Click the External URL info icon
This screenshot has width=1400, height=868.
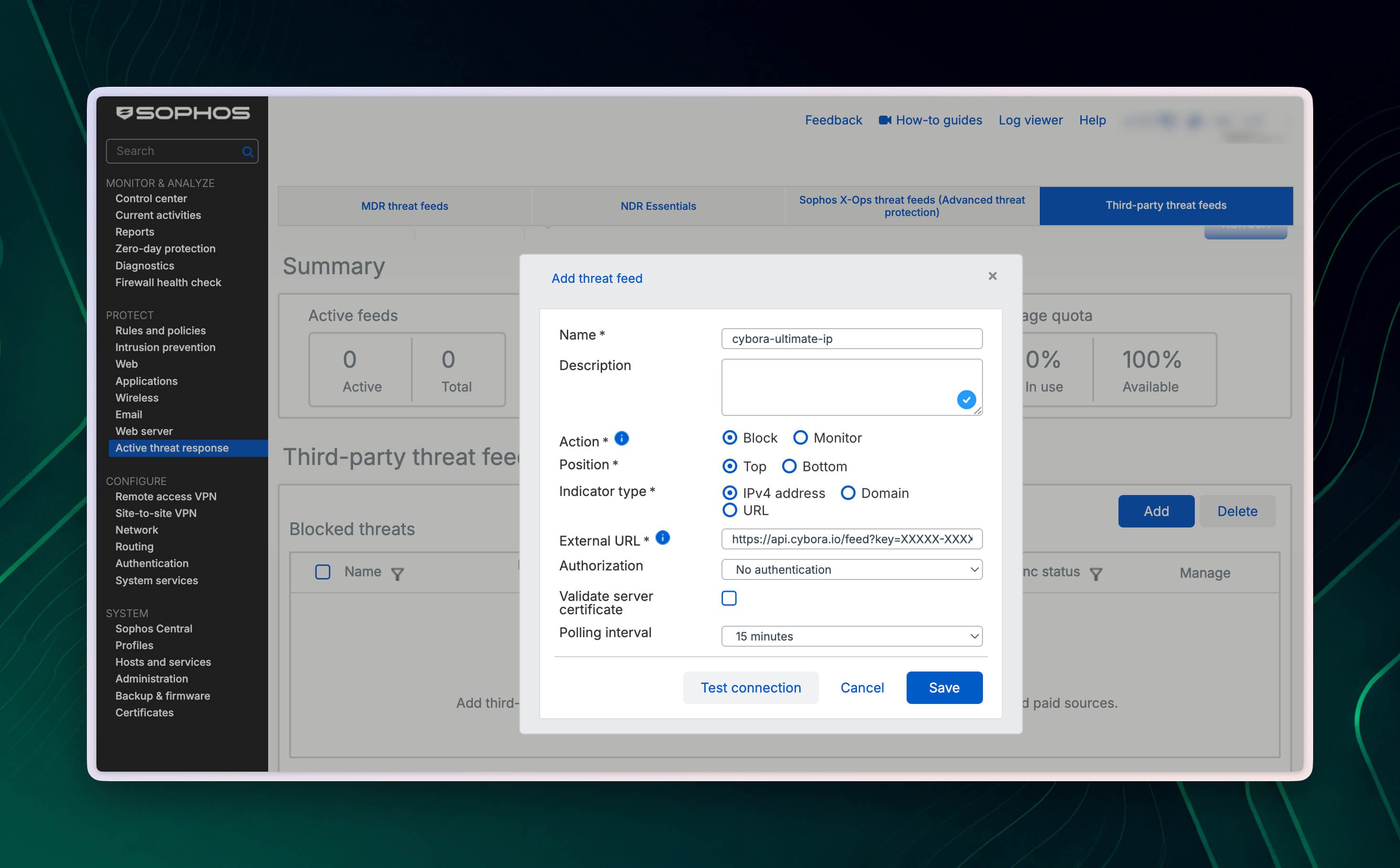coord(662,537)
